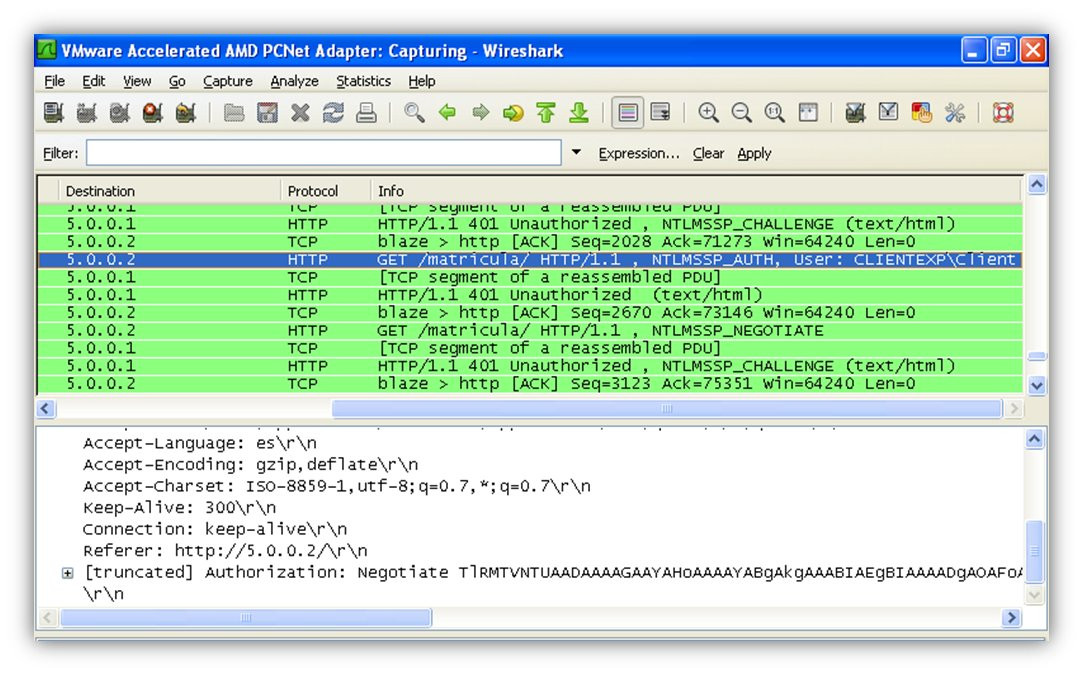Click the Accept-Encoding: gzip,deflate line
Viewport: 1083px width, 675px height.
coord(250,464)
